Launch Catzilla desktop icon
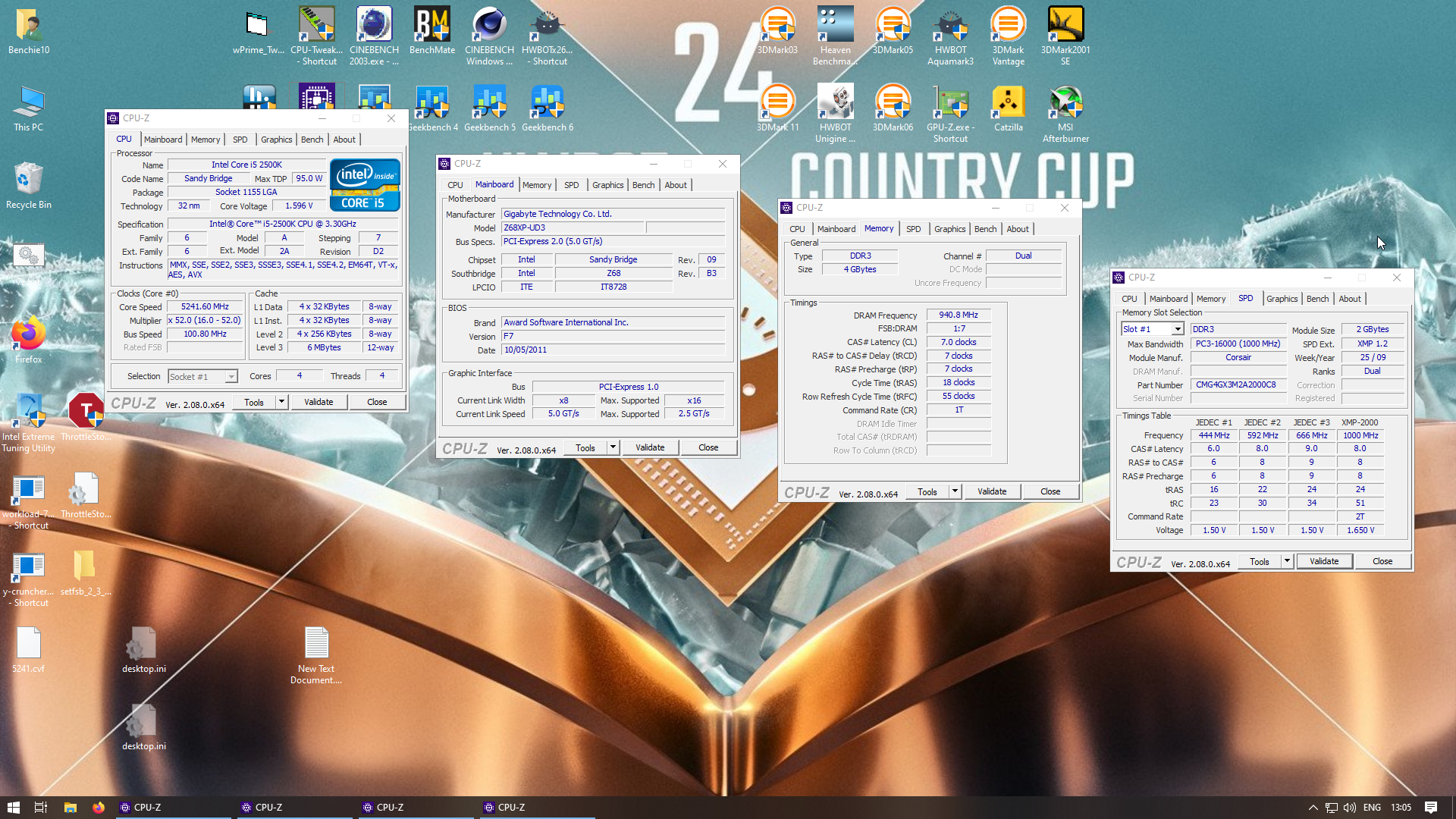The image size is (1456, 819). (1008, 102)
